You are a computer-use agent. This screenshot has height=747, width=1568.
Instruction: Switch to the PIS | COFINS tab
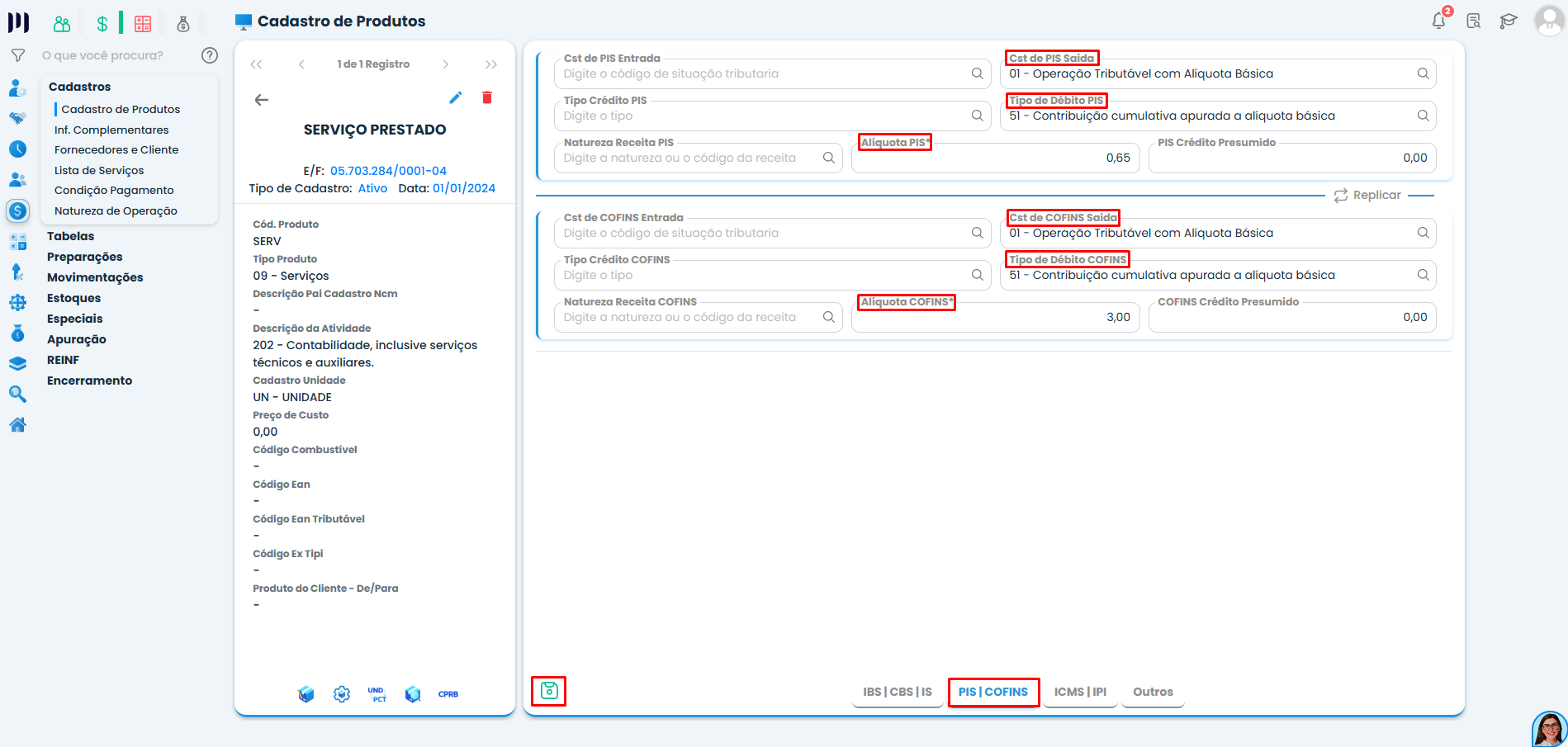tap(993, 692)
